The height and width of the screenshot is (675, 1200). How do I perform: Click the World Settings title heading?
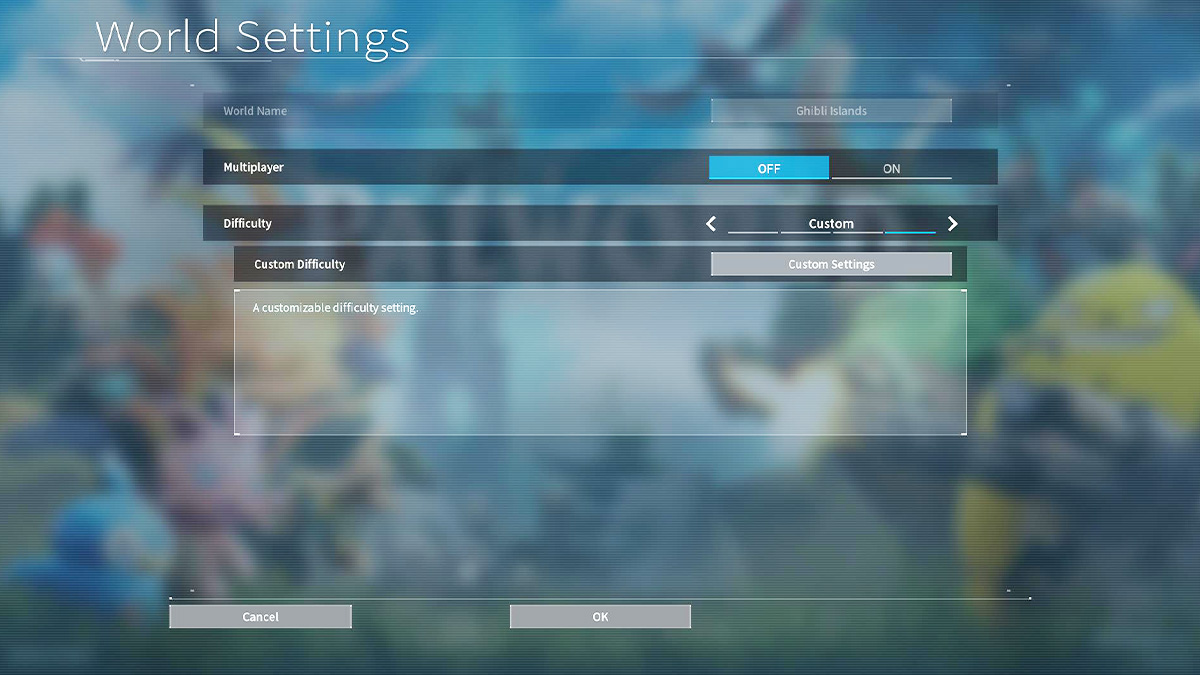tap(252, 37)
